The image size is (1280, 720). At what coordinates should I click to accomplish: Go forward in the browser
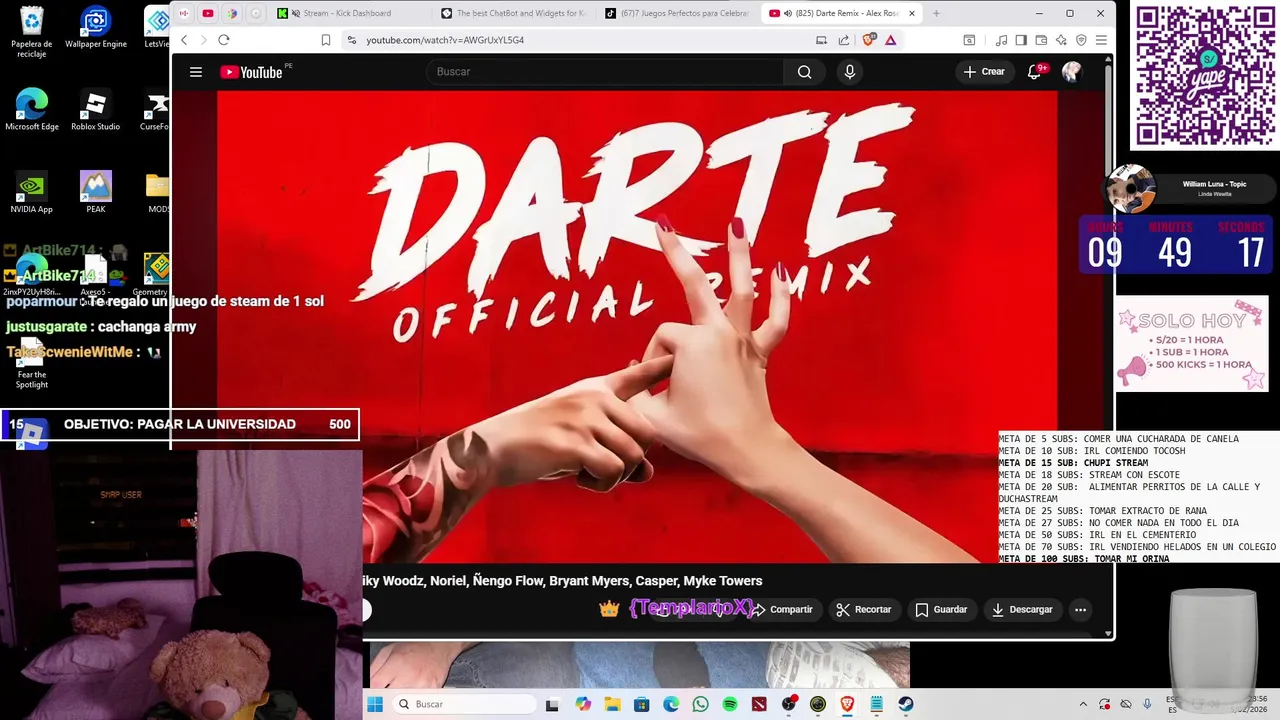tap(203, 40)
